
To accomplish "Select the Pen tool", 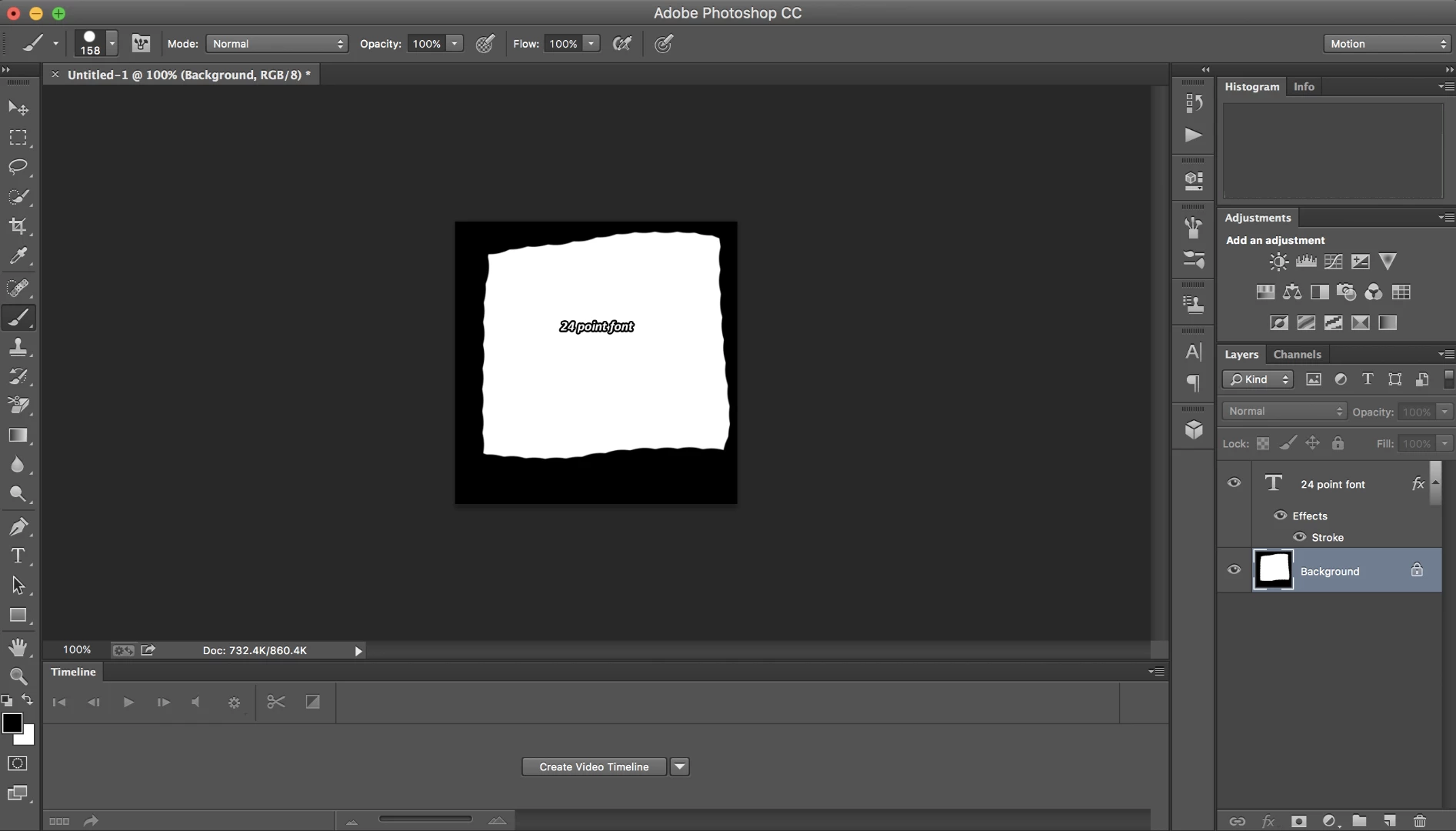I will coord(18,526).
